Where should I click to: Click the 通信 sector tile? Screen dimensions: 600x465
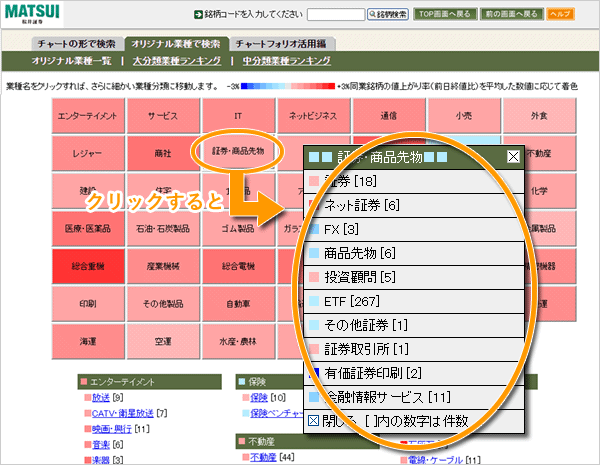pyautogui.click(x=389, y=116)
